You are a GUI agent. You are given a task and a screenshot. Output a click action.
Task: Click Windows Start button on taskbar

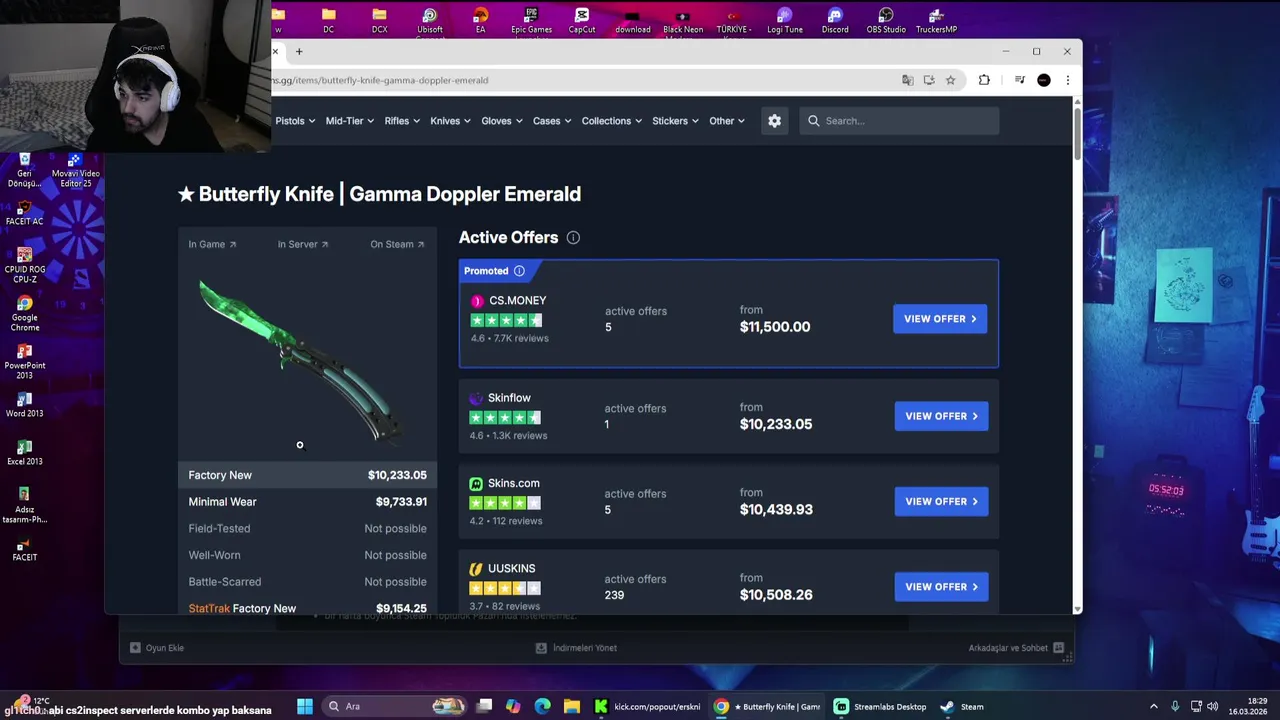pos(305,706)
